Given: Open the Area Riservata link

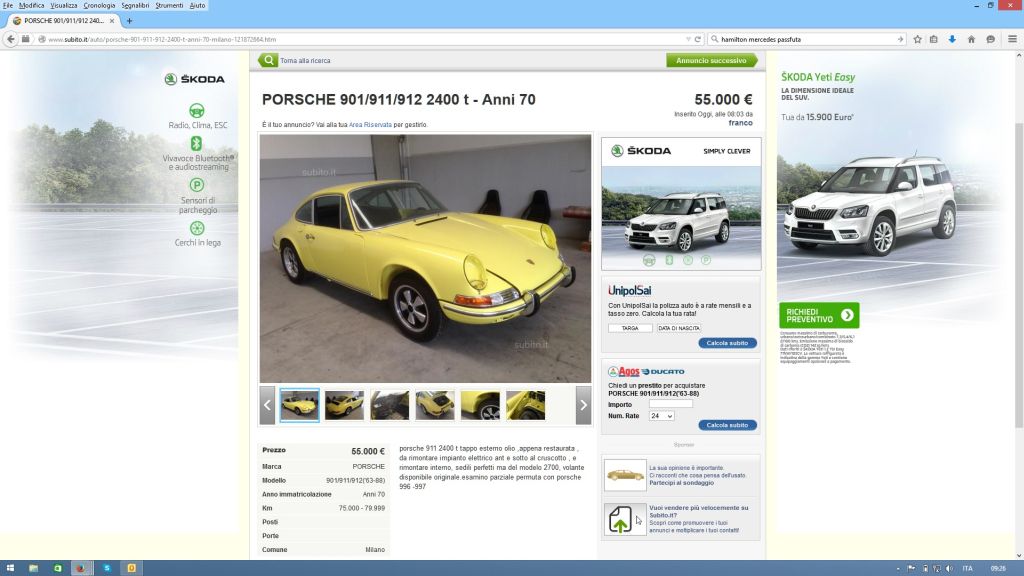Looking at the screenshot, I should coord(370,125).
